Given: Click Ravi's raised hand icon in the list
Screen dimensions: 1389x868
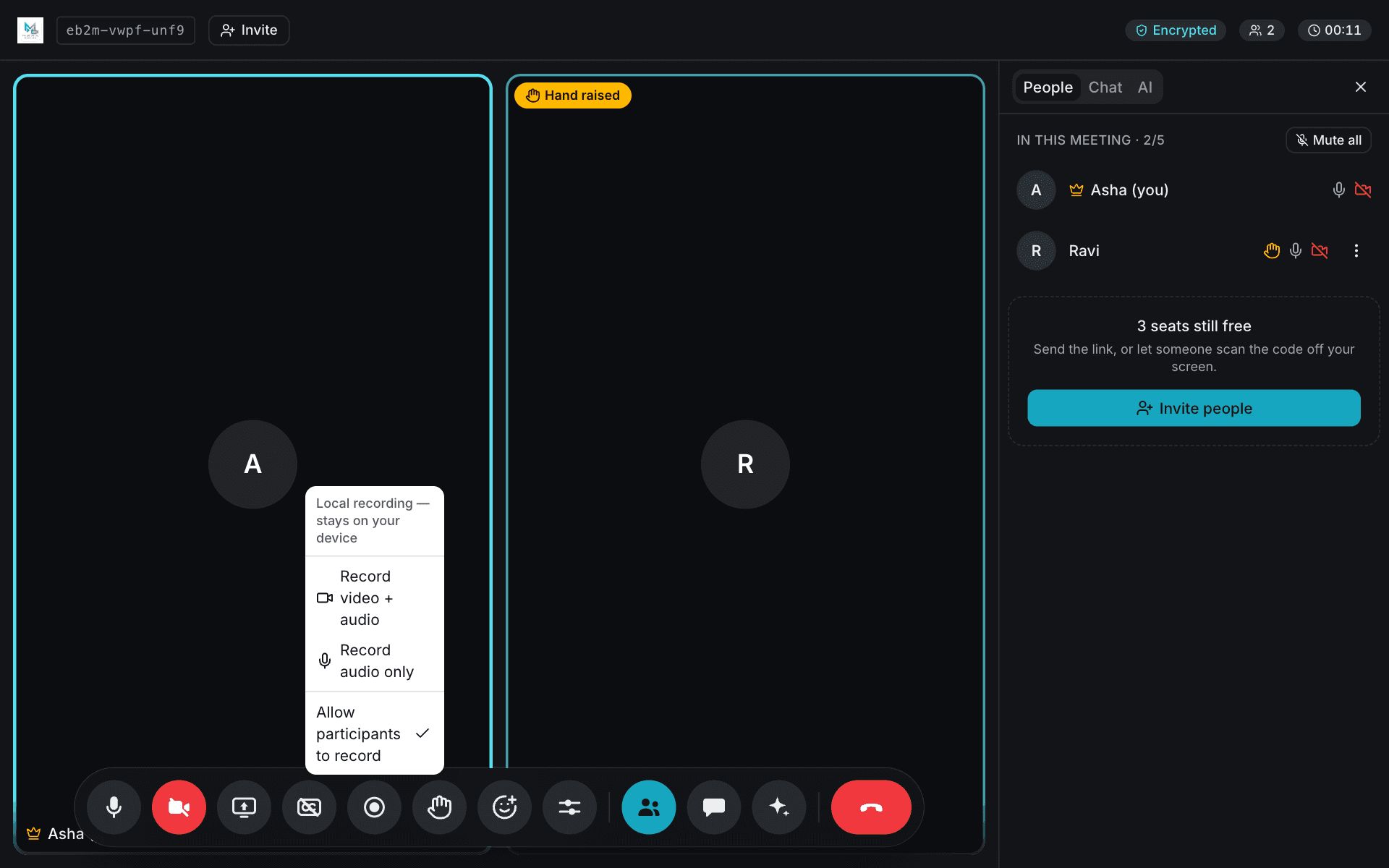Looking at the screenshot, I should pos(1272,251).
